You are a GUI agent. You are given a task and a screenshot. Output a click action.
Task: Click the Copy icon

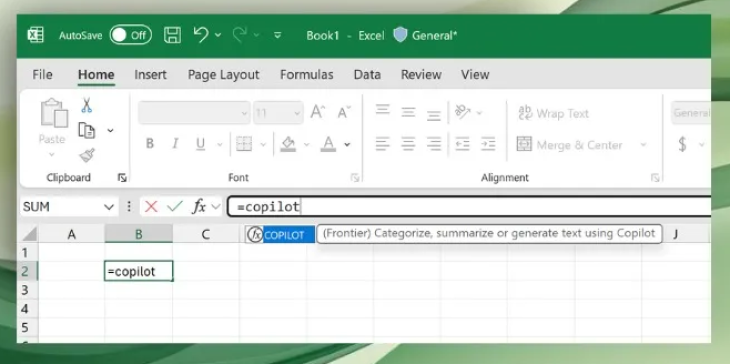click(x=87, y=130)
